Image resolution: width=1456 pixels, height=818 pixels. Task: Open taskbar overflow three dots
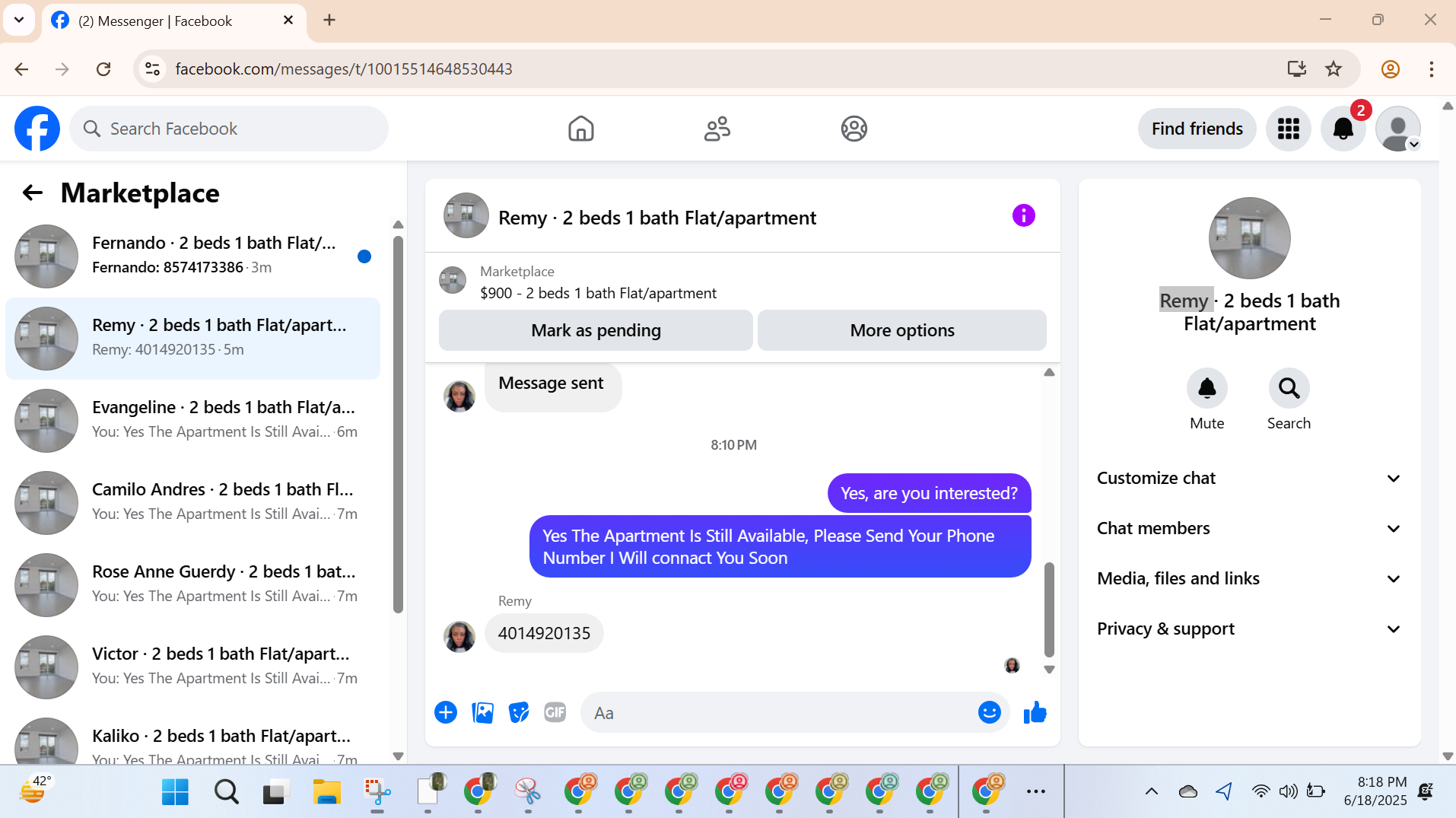click(1035, 791)
